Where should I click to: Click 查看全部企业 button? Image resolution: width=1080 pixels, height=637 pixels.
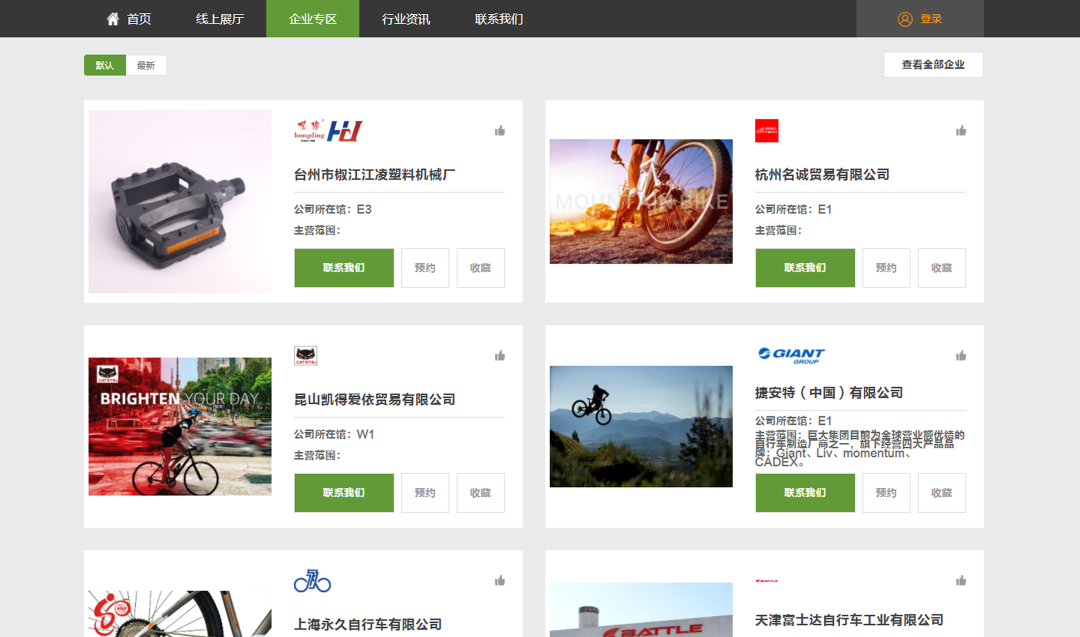coord(933,65)
